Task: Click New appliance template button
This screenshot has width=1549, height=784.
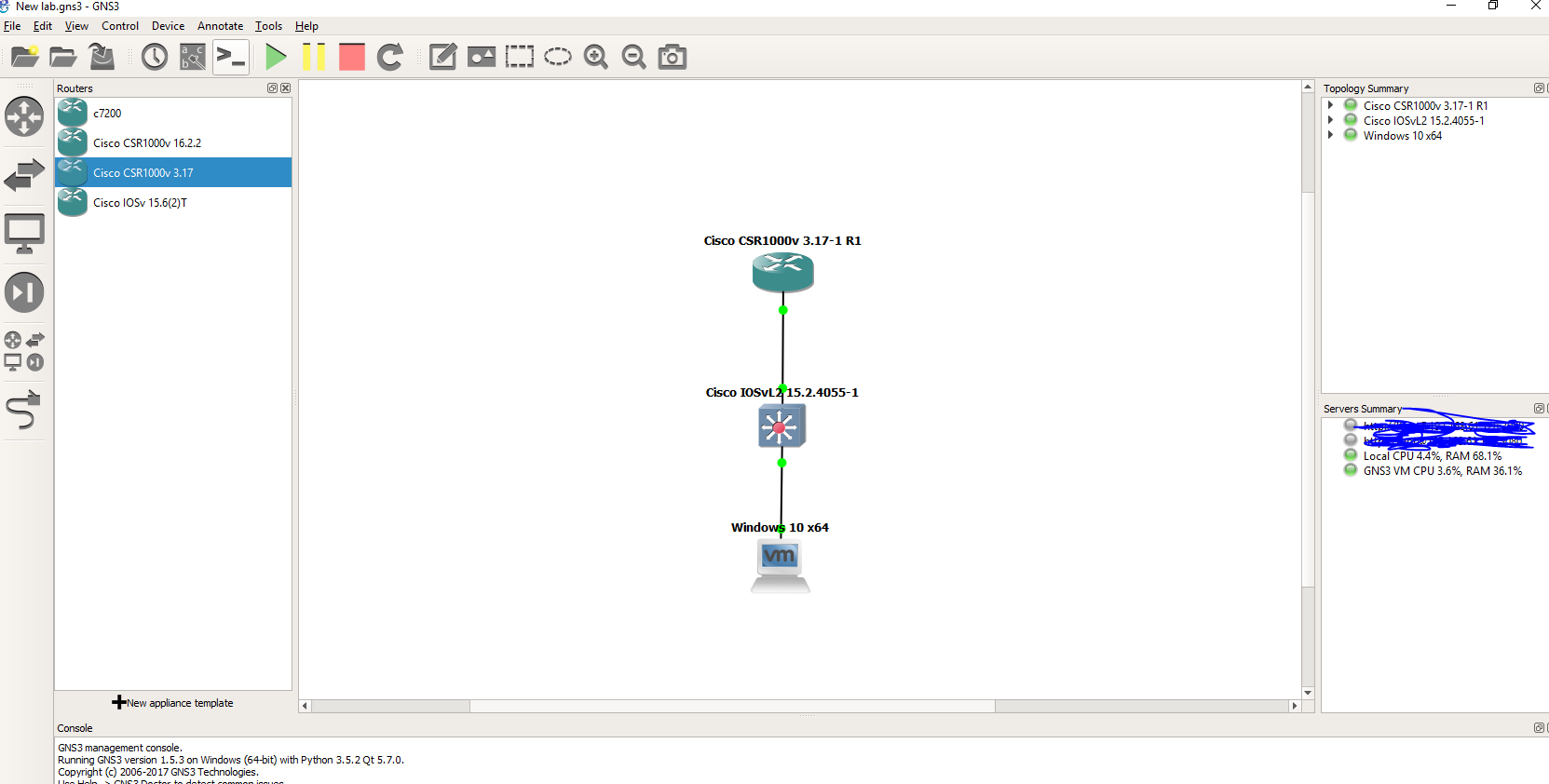Action: point(173,703)
